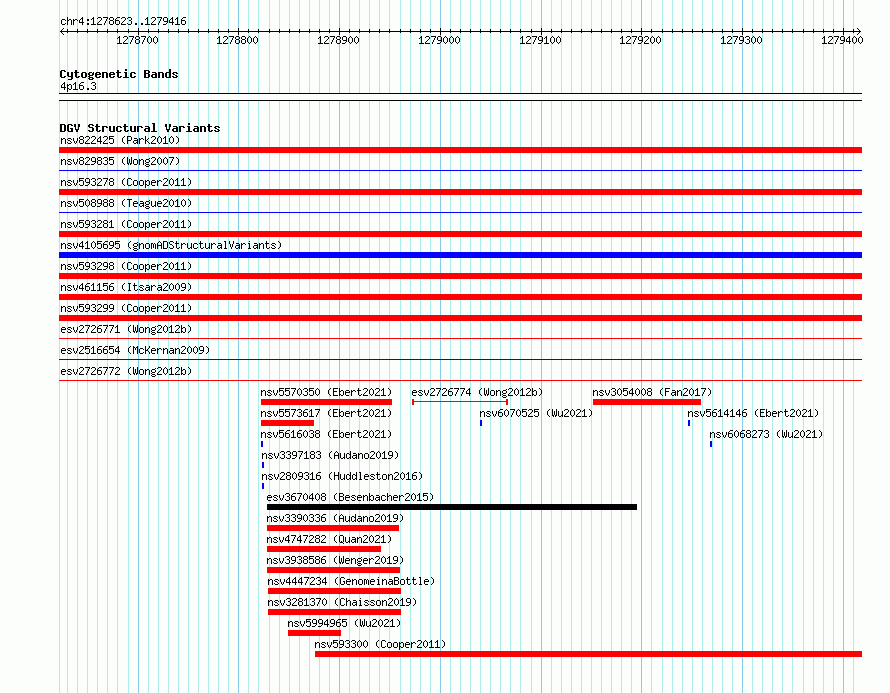Click the nsv4447234 (GenomeinaBottle) label
This screenshot has height=693, width=890.
(x=351, y=581)
